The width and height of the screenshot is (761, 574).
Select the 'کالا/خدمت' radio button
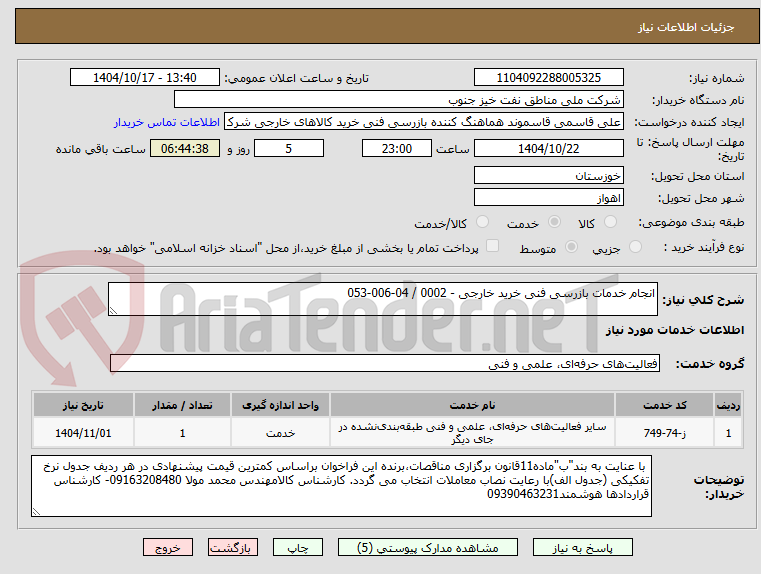click(x=482, y=222)
